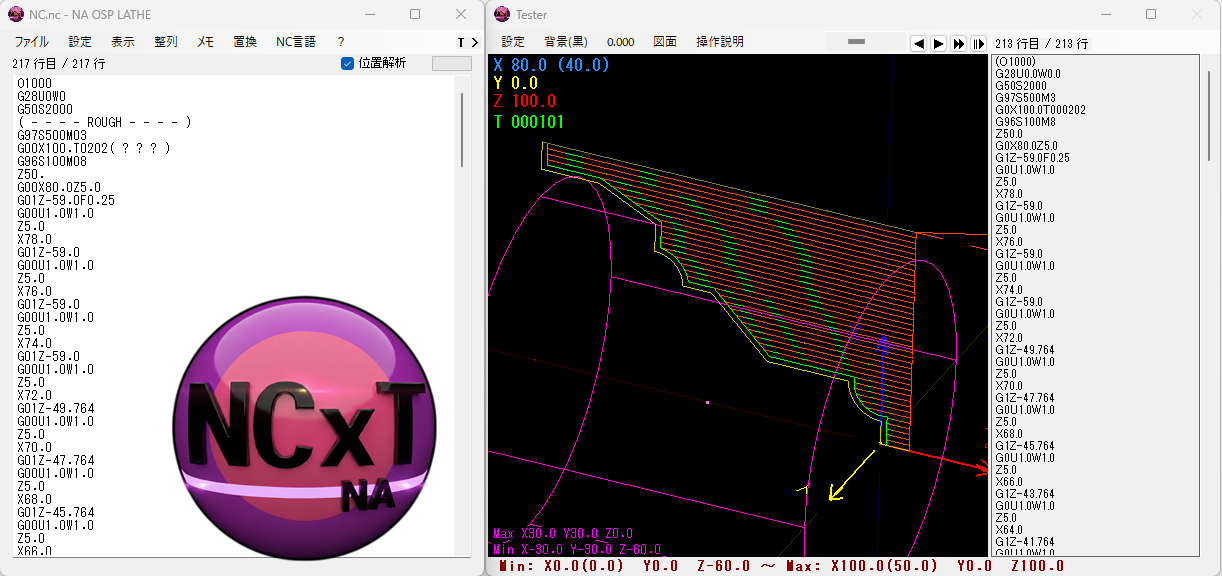Open the ファイル menu
The image size is (1222, 576).
point(31,42)
